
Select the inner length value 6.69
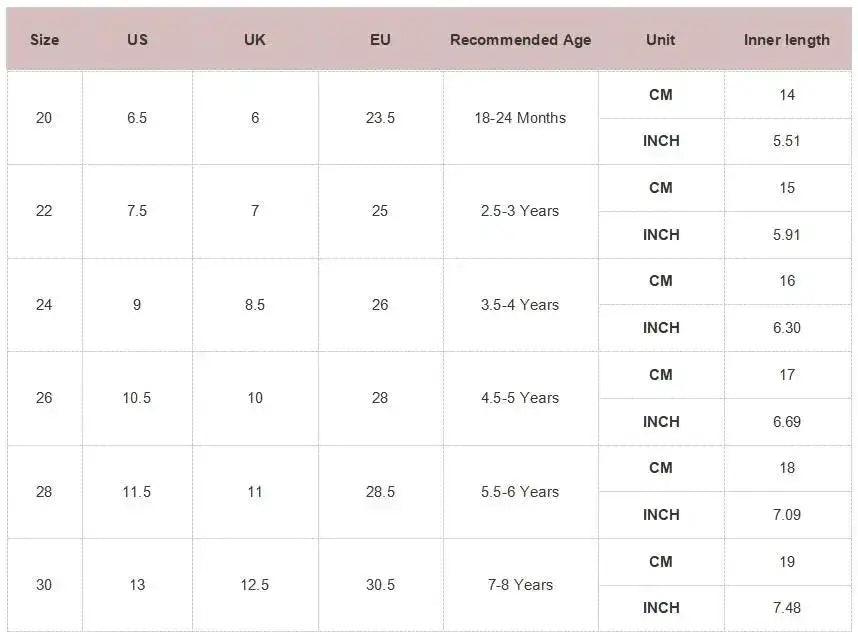click(x=787, y=422)
